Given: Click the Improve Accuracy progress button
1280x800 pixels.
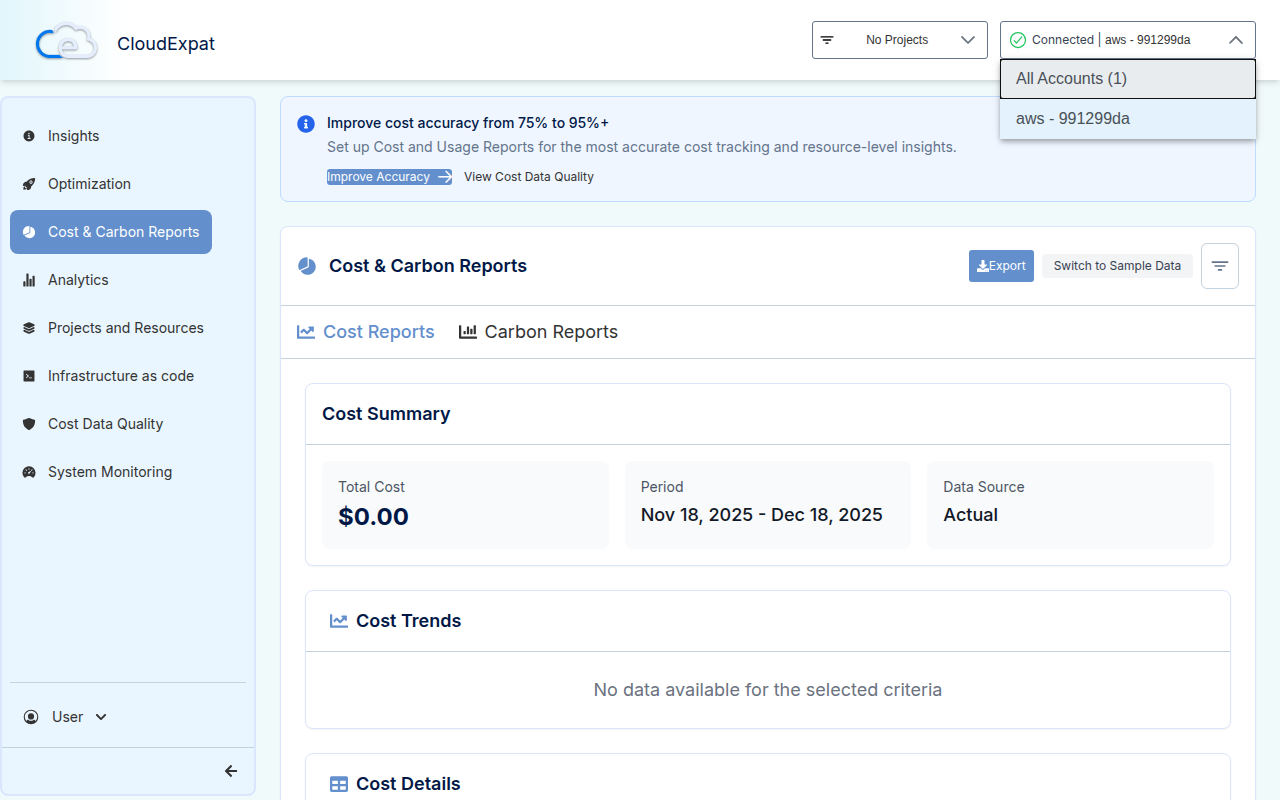Looking at the screenshot, I should 389,176.
